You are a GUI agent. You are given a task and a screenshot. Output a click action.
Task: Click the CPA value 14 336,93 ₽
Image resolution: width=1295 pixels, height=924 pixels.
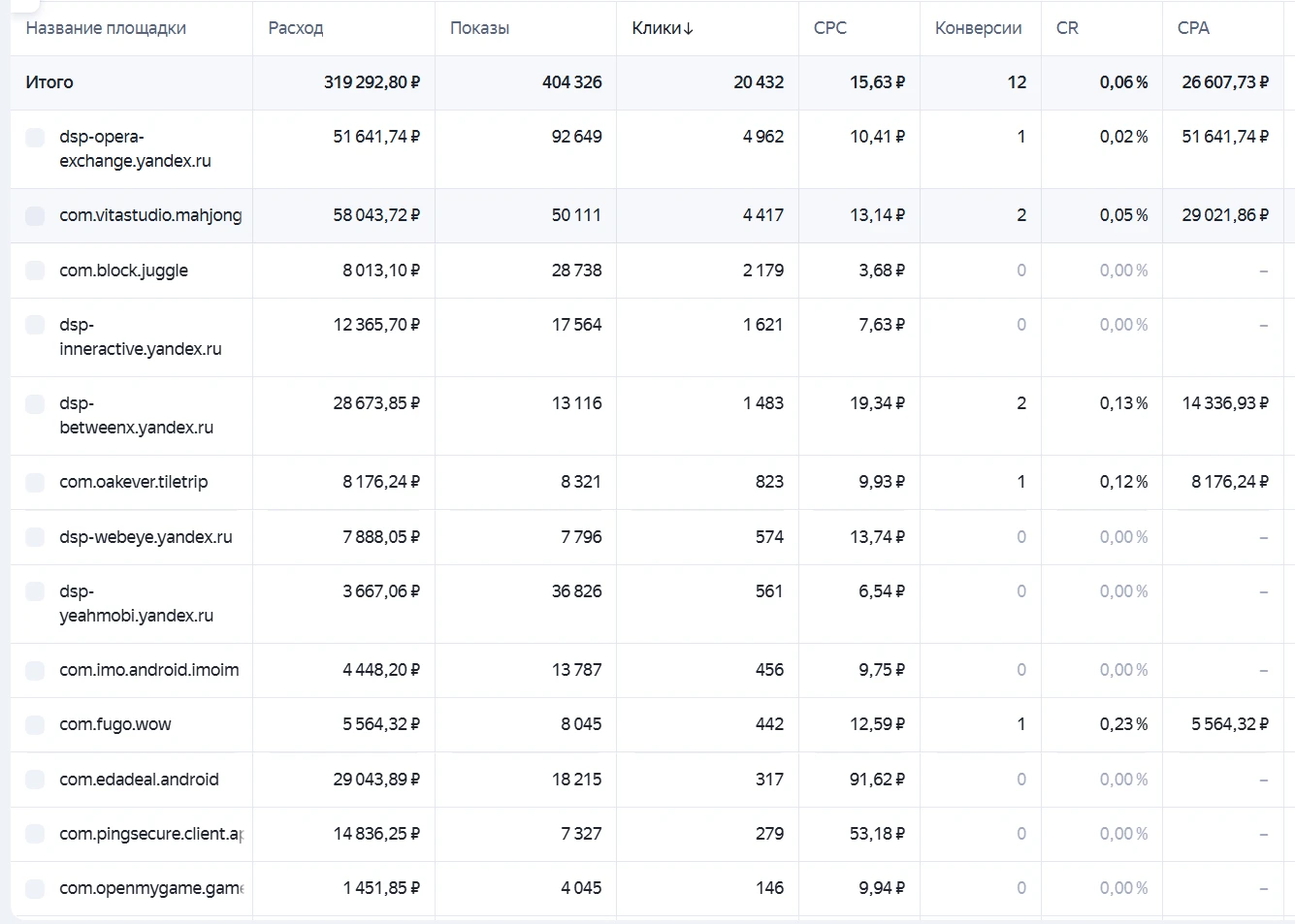click(x=1225, y=403)
